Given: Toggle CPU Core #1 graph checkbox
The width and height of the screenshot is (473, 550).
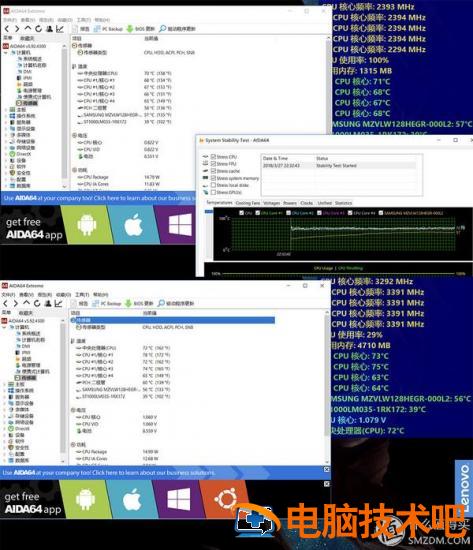Looking at the screenshot, I should (x=258, y=213).
